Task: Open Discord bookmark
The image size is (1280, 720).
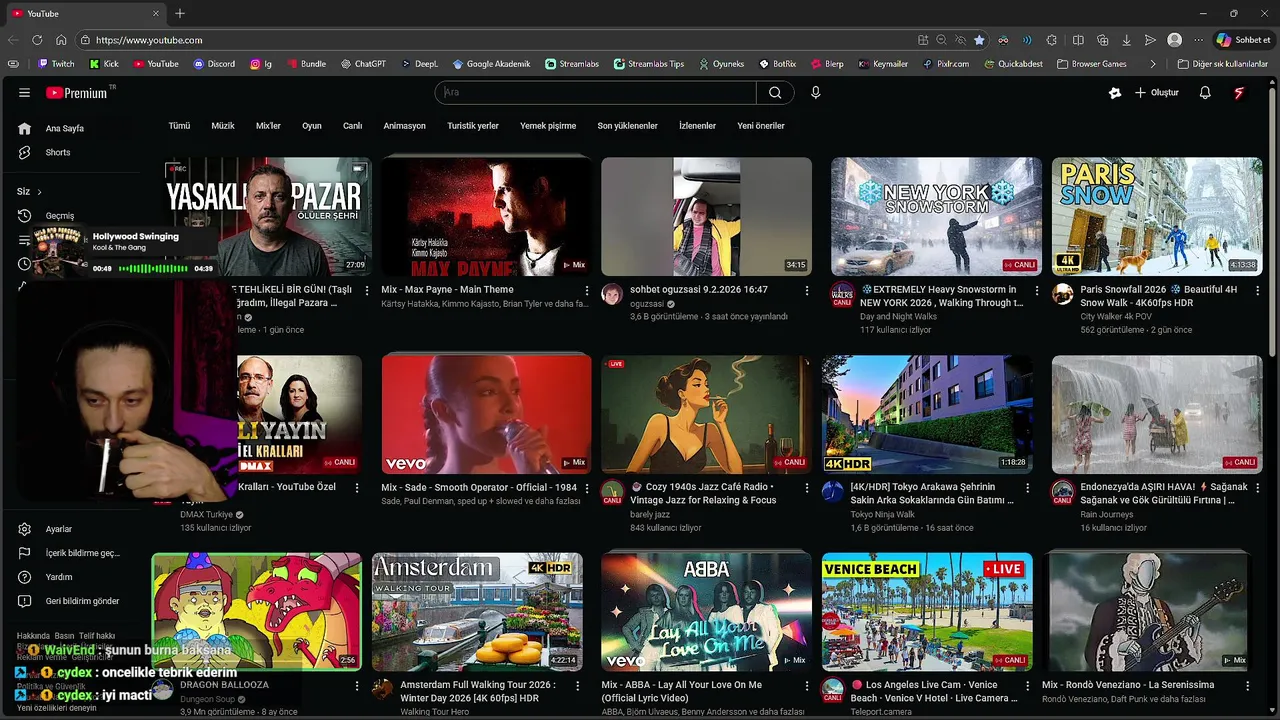Action: 214,64
